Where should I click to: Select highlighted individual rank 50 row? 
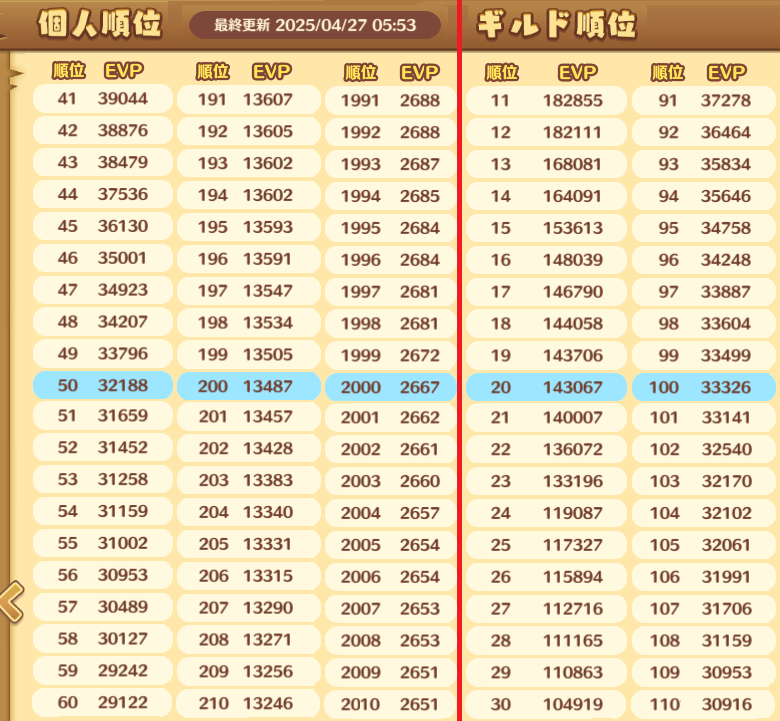click(102, 386)
